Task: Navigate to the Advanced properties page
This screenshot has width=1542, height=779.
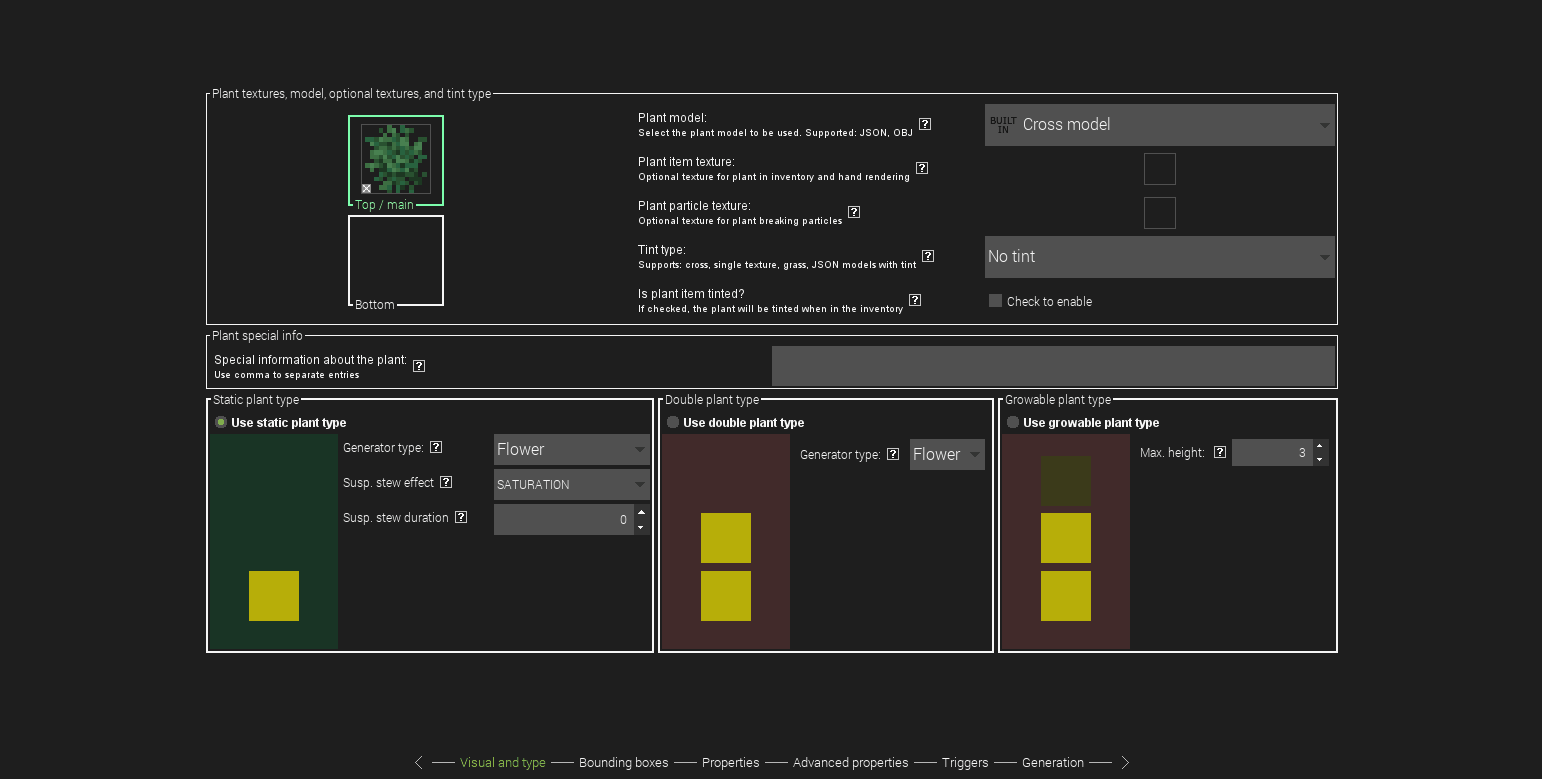Action: pos(850,762)
